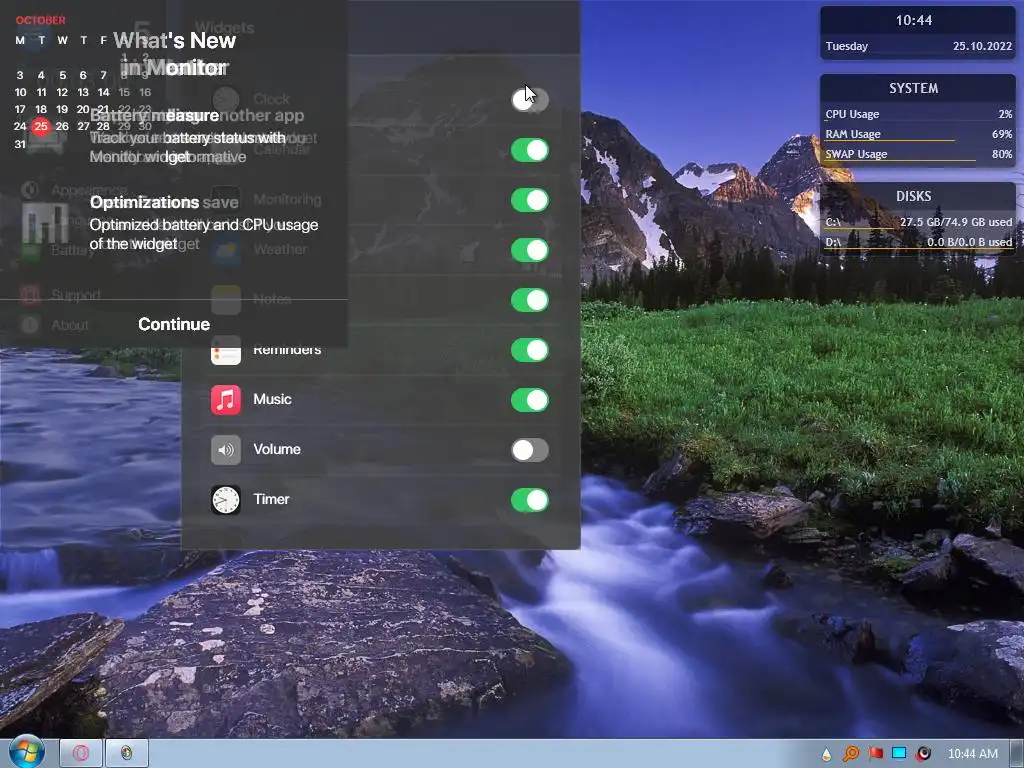Click the Timer clock face icon
This screenshot has width=1024, height=768.
[226, 500]
